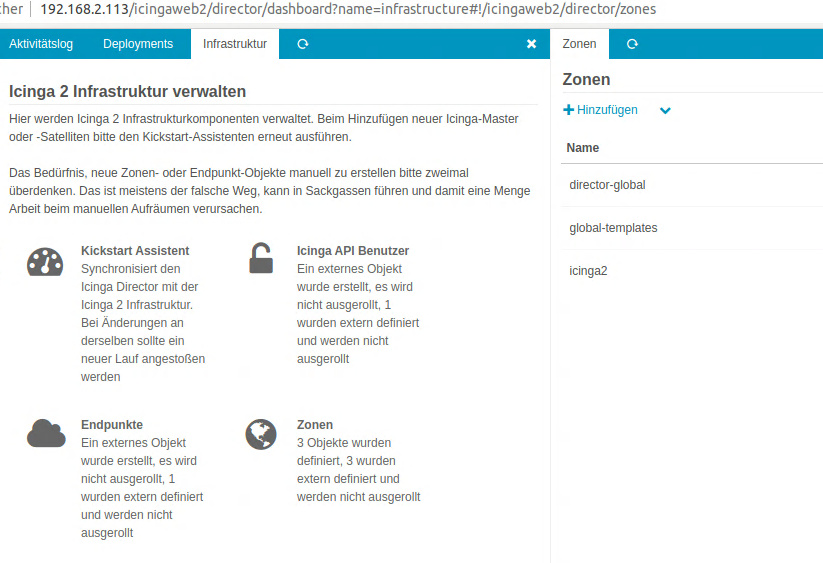Refresh the Zonen panel using reload icon
This screenshot has width=823, height=563.
point(632,44)
